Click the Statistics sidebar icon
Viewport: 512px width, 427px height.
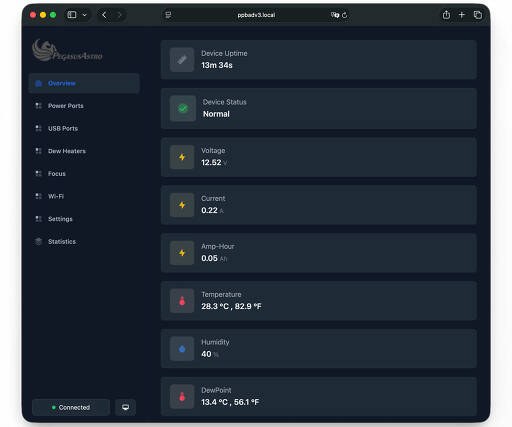39,241
